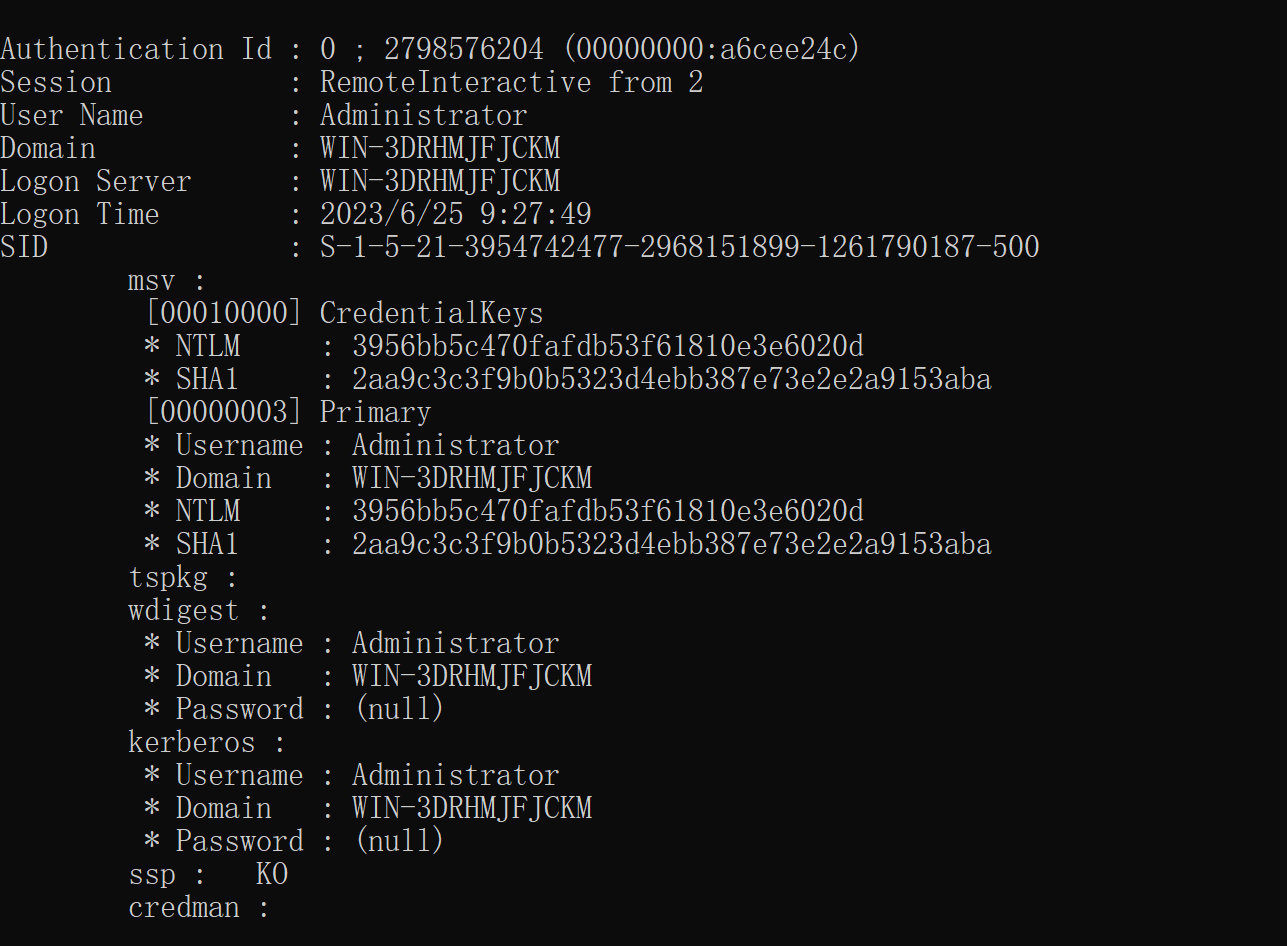Click the RemoteInteractive session text
This screenshot has width=1287, height=946.
pos(455,82)
